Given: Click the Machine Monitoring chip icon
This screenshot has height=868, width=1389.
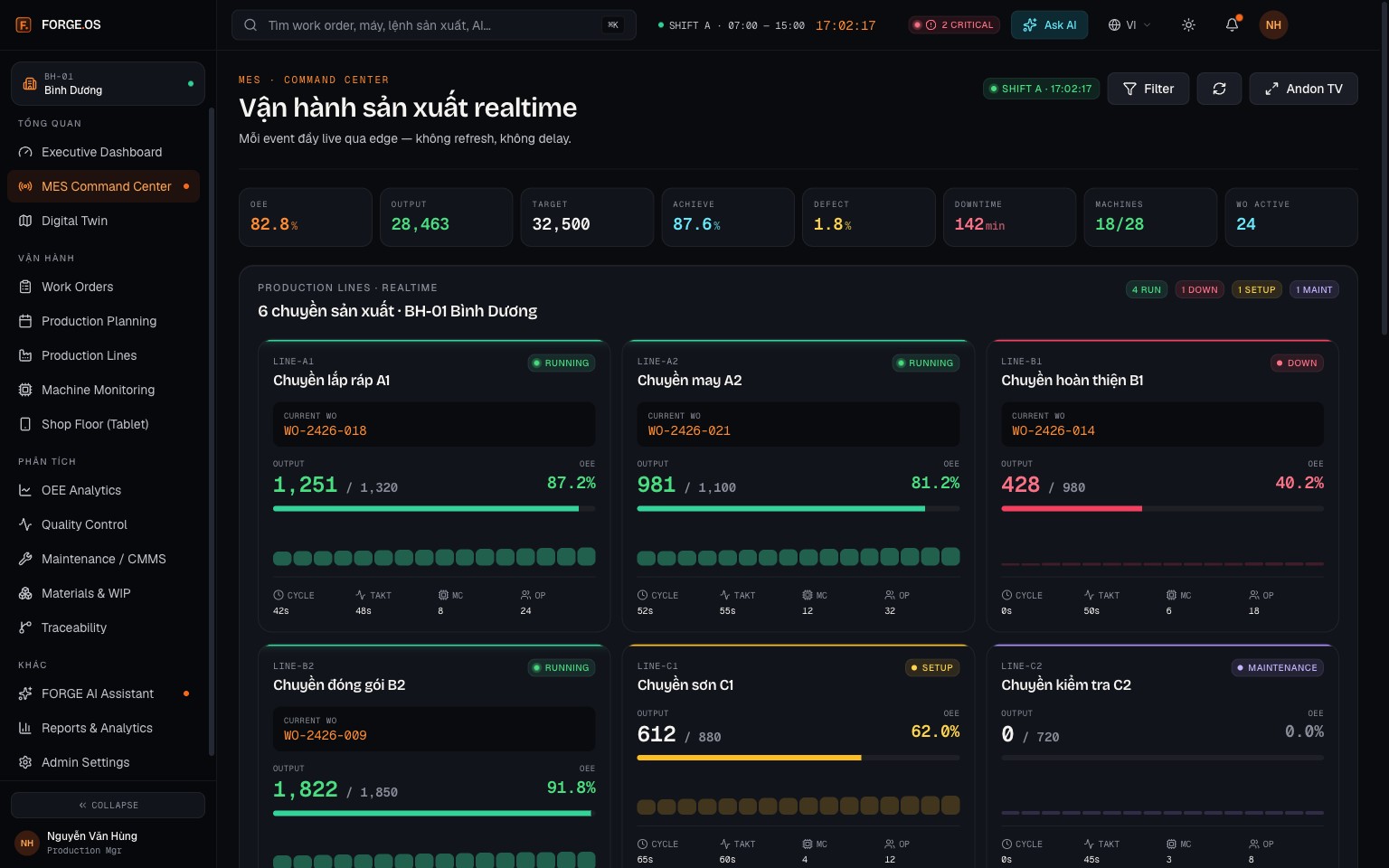Looking at the screenshot, I should [25, 390].
